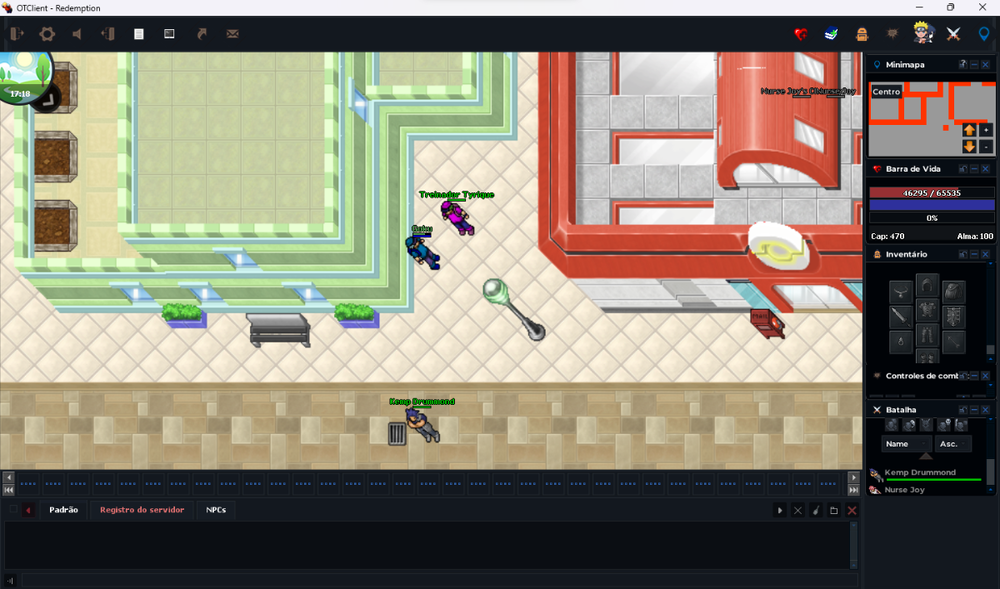This screenshot has width=1000, height=589.
Task: Click the minimap zoom in plus button
Action: click(x=987, y=131)
